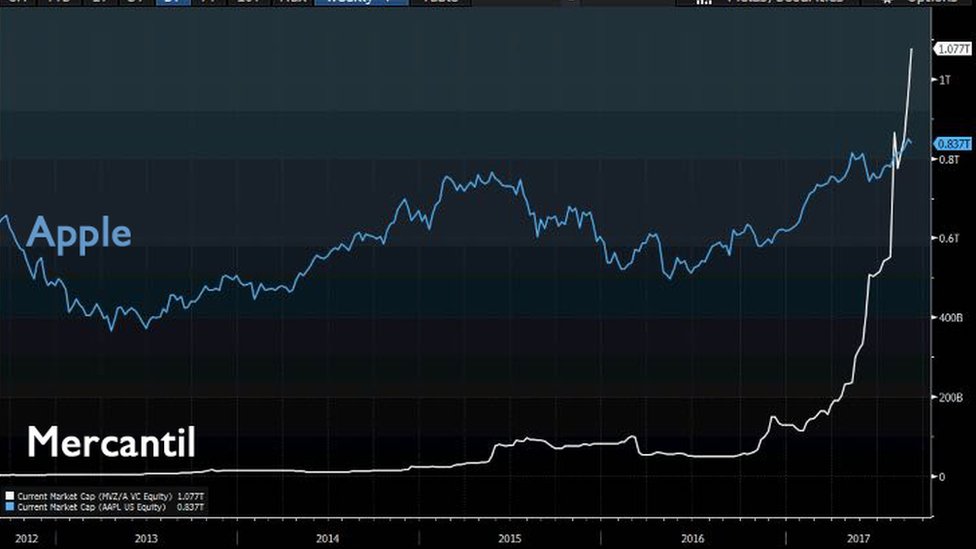Click the 0.8T label on the value axis
The width and height of the screenshot is (976, 549).
[949, 159]
